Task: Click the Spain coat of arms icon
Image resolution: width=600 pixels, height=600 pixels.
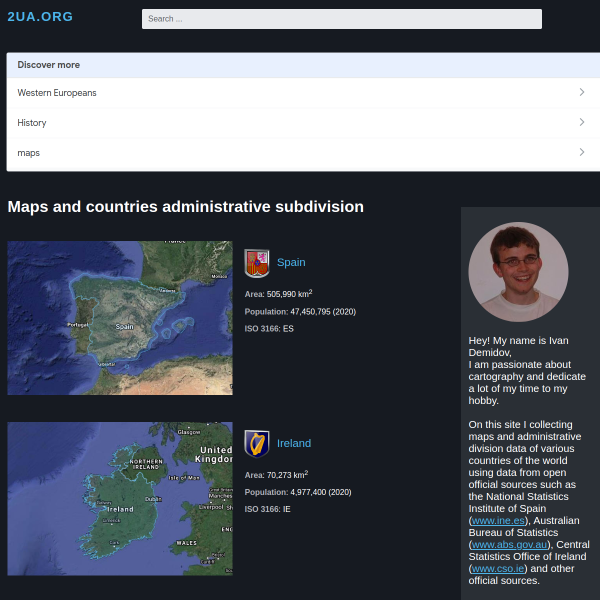Action: tap(257, 263)
